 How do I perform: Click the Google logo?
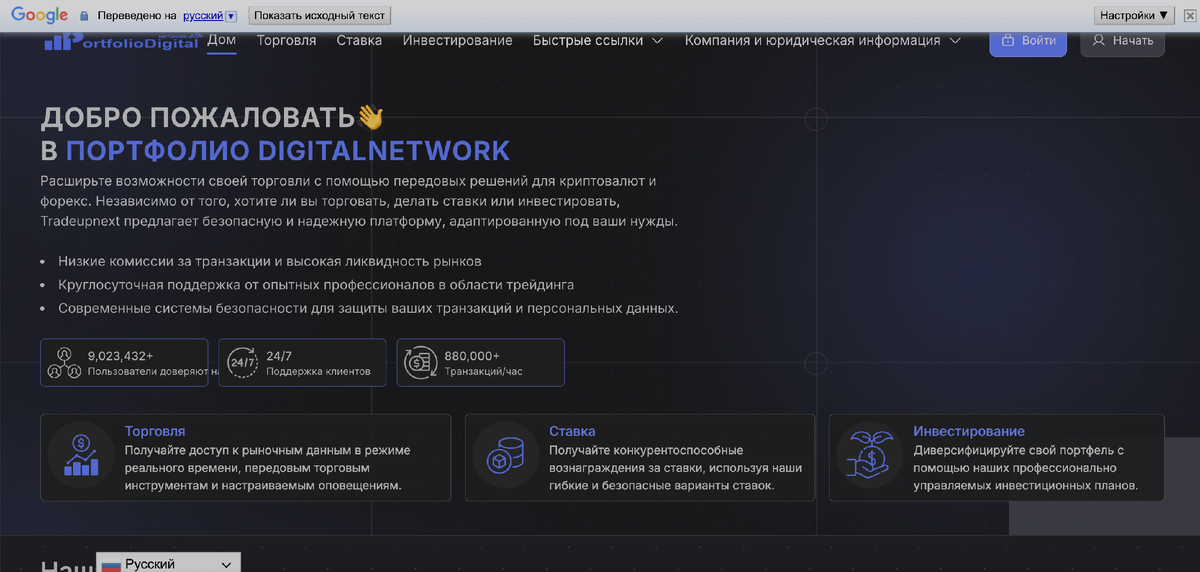coord(40,15)
